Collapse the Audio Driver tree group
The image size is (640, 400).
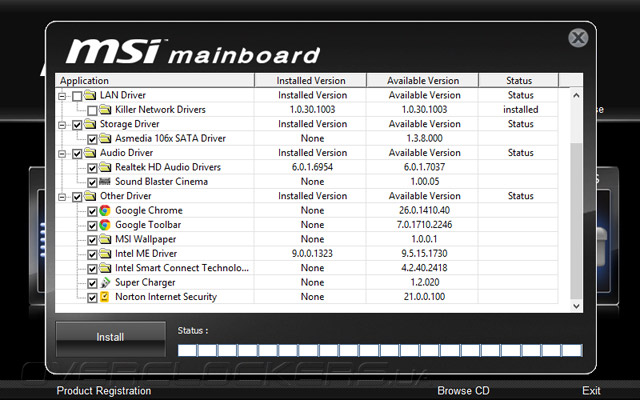[x=62, y=154]
